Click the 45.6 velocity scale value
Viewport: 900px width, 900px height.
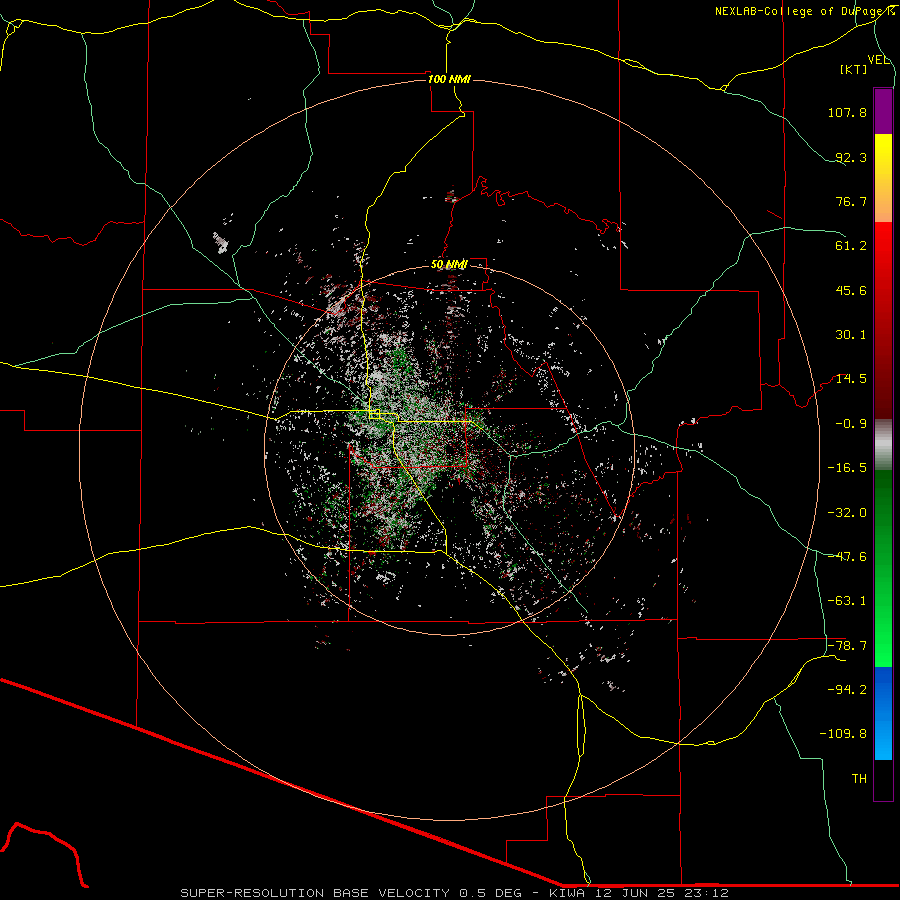[851, 290]
